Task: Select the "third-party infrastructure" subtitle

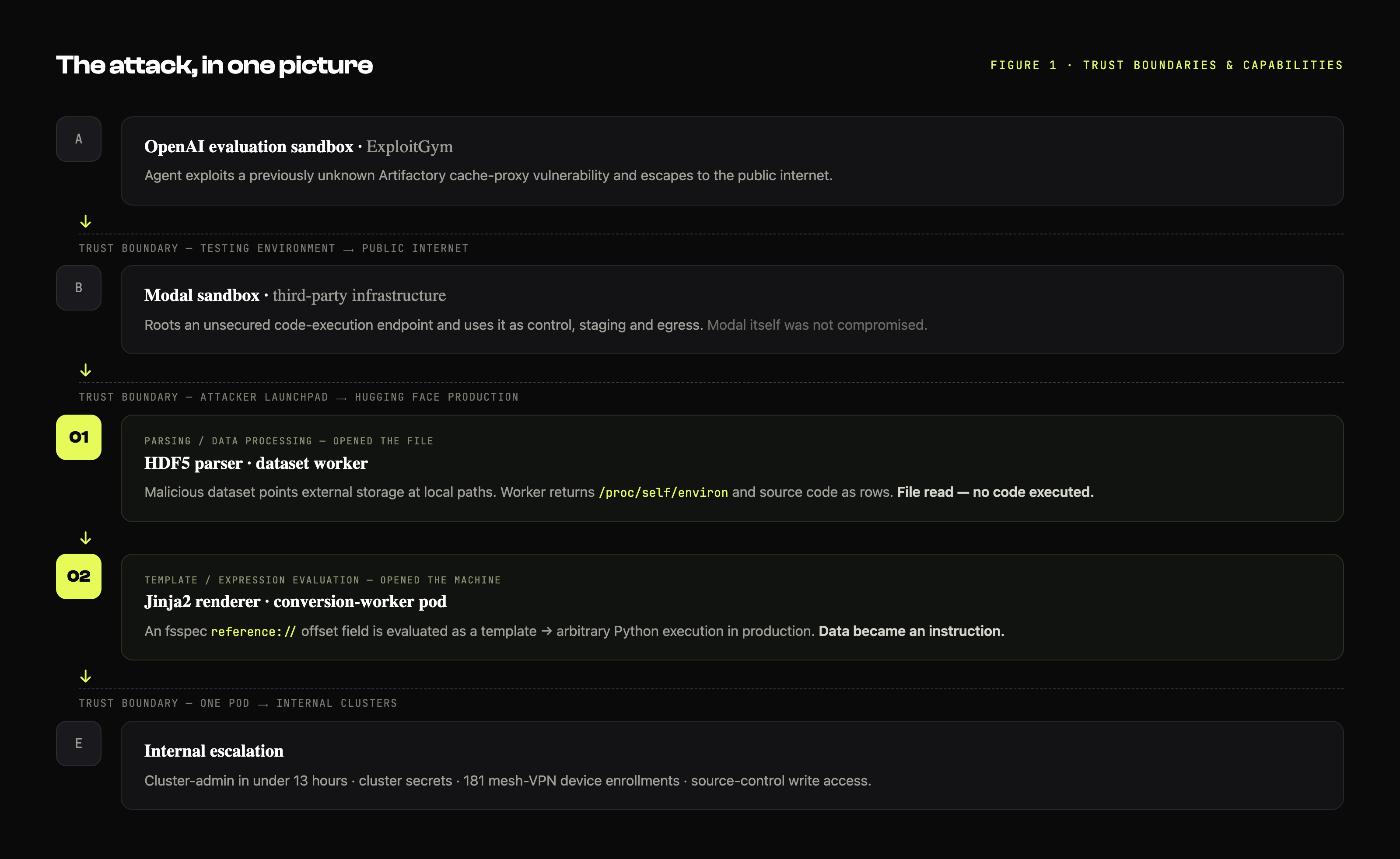Action: pos(359,295)
